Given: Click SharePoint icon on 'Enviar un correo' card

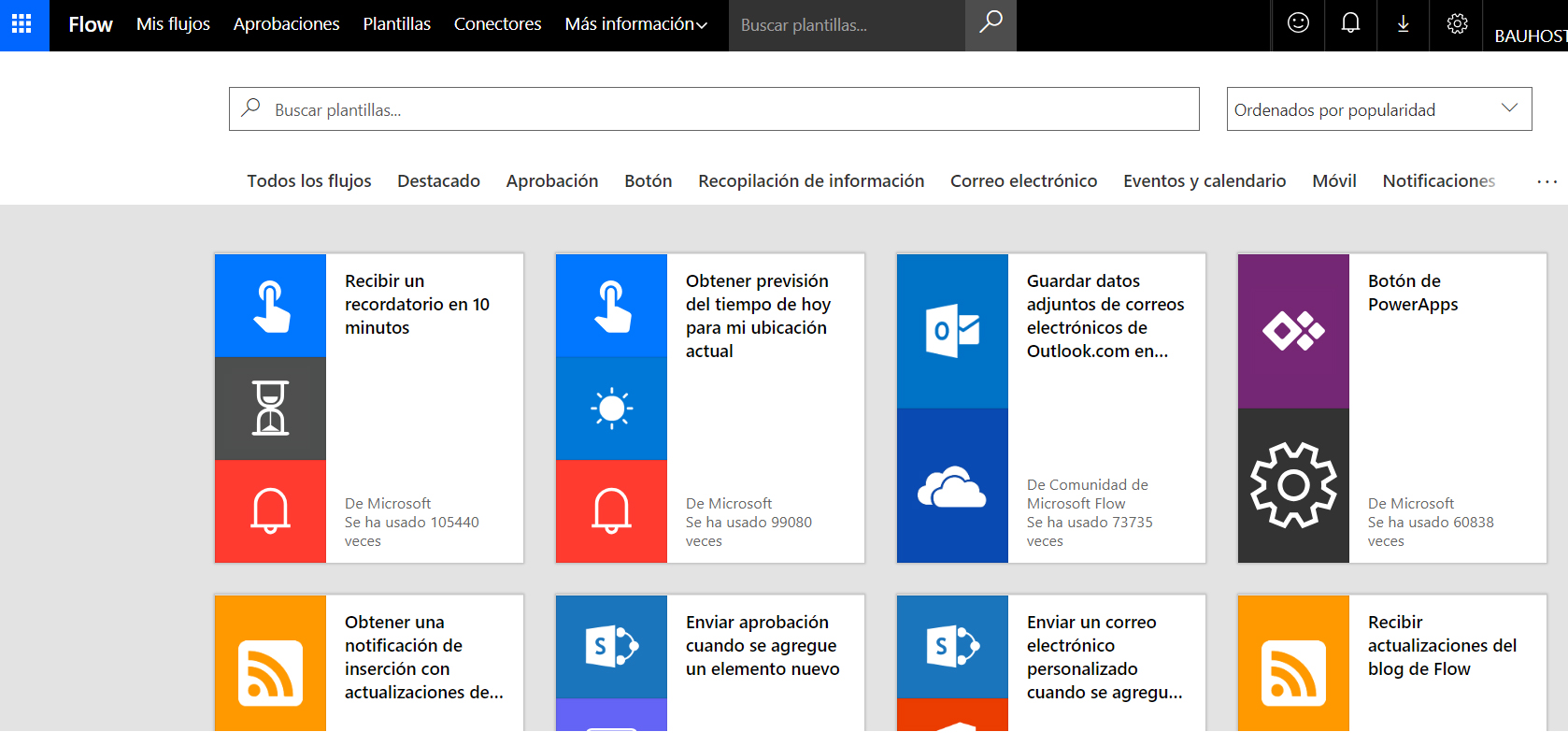Looking at the screenshot, I should (953, 646).
